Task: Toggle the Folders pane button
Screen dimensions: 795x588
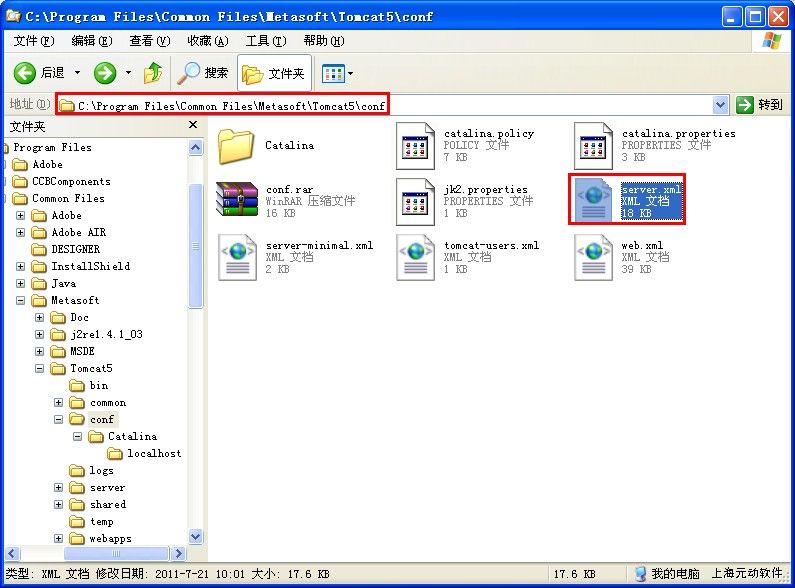Action: point(274,73)
